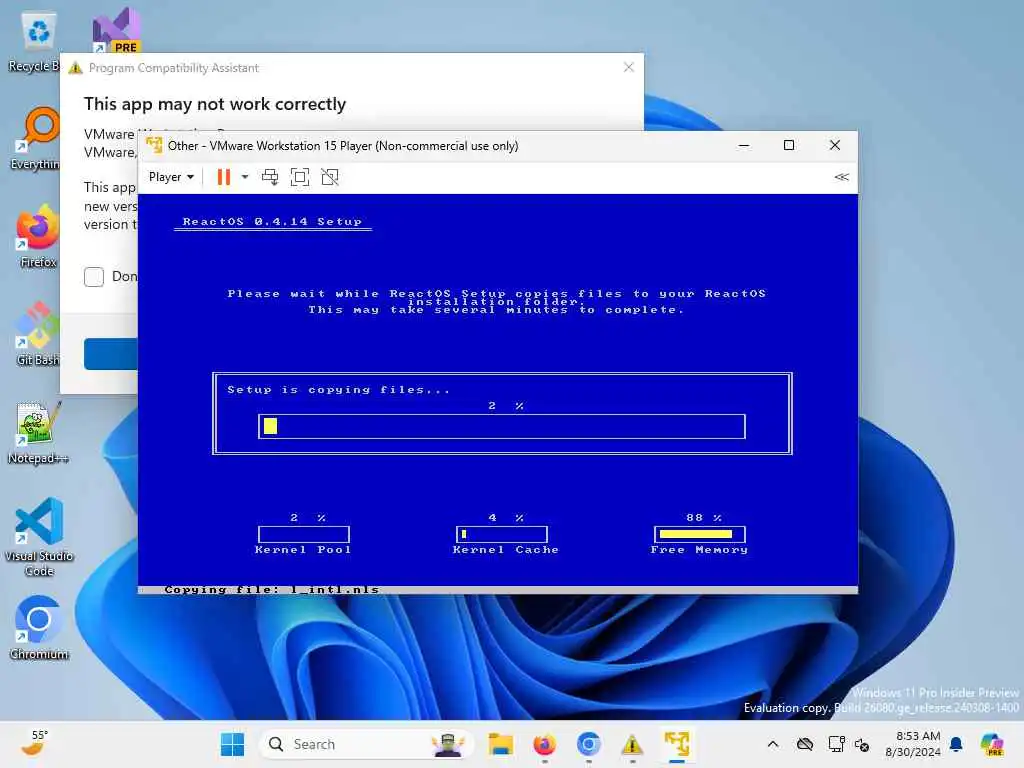Open the clock showing 8:53 AM

(x=913, y=744)
